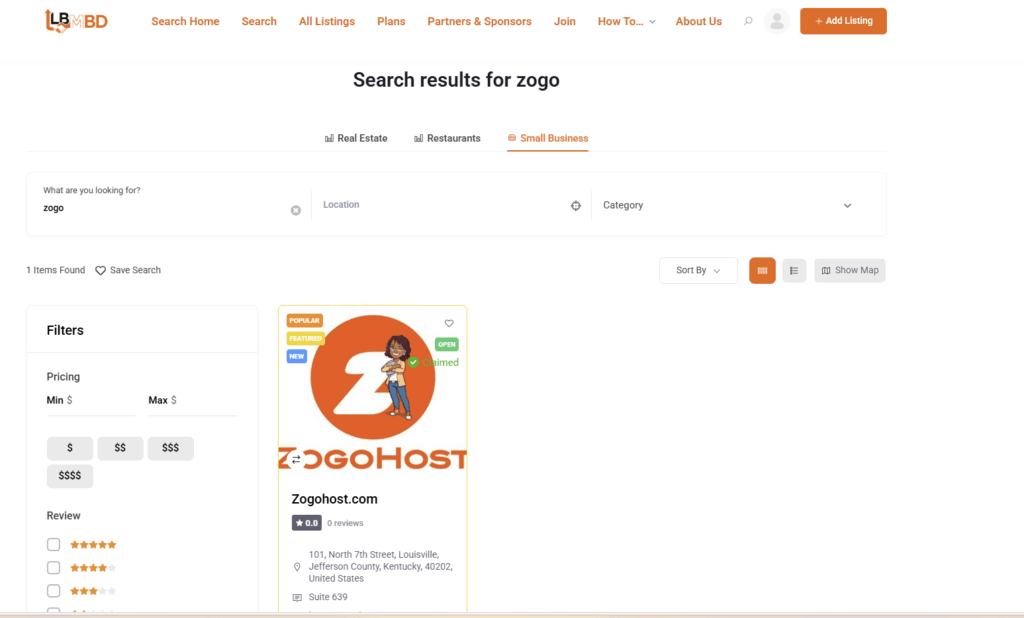This screenshot has height=618, width=1024.
Task: Open the Zogohost.com listing title
Action: (x=334, y=499)
